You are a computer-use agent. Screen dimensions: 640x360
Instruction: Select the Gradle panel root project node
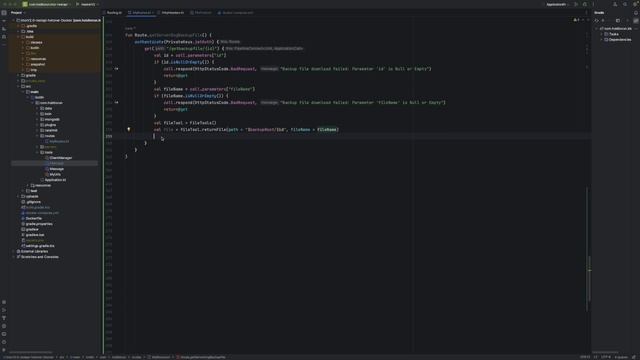617,29
